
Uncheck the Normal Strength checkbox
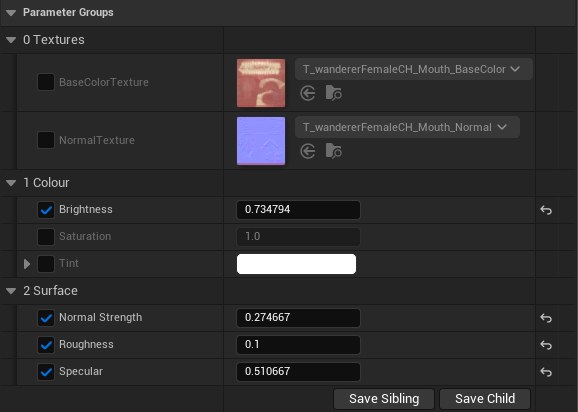(46, 318)
